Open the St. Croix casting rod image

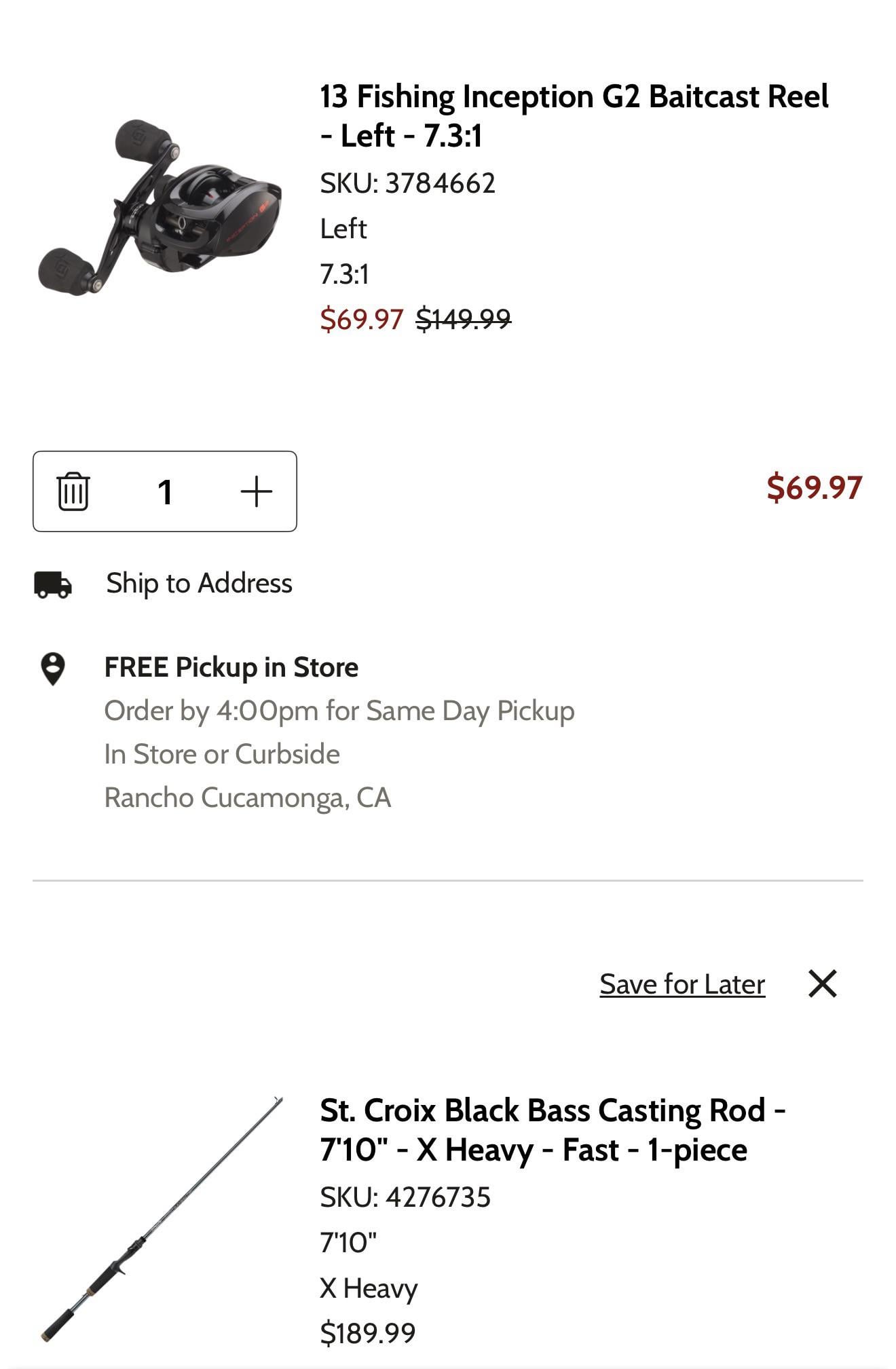[x=160, y=1219]
